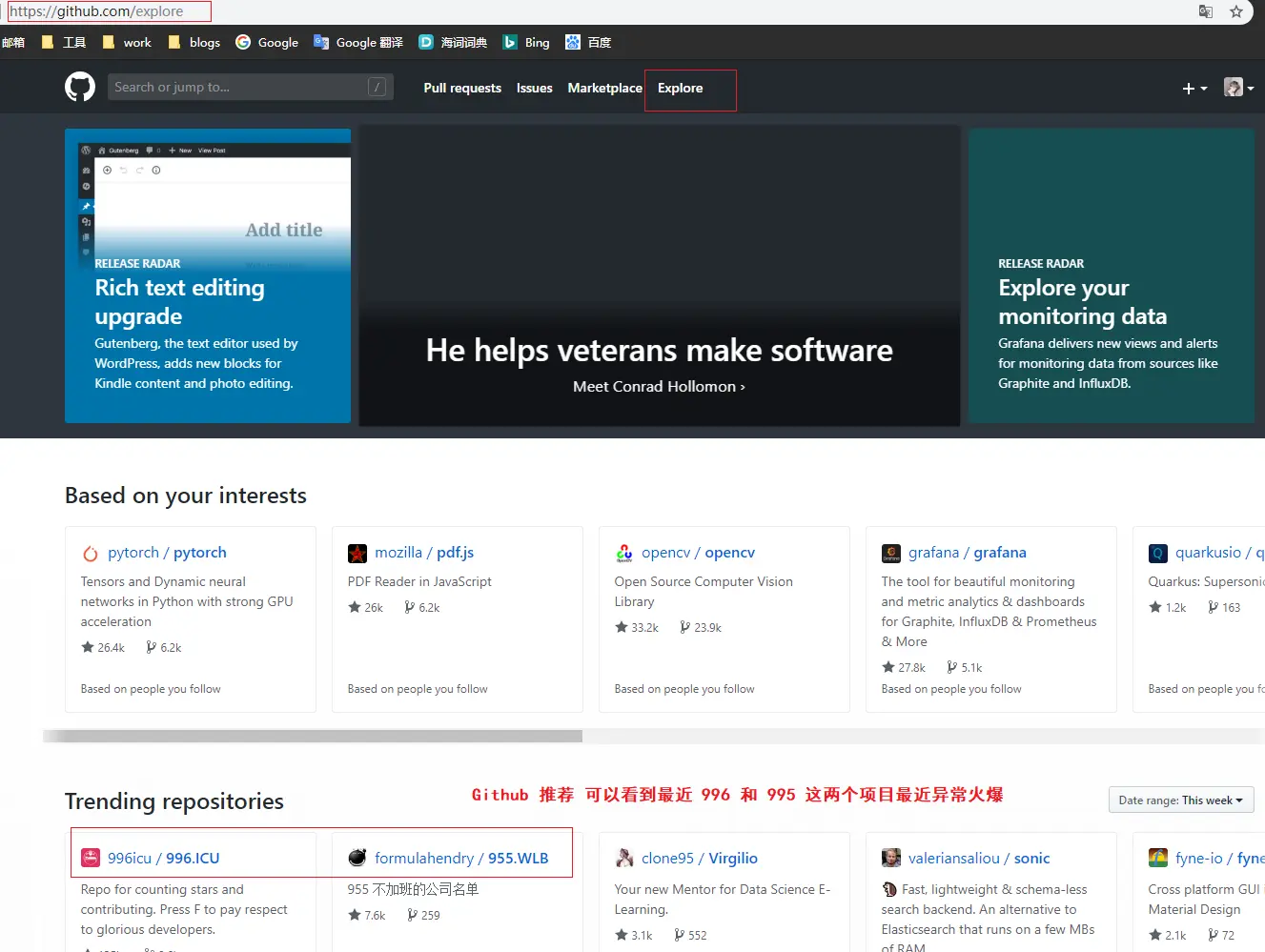1265x952 pixels.
Task: Open the 996icu / 996.ICU repository link
Action: click(x=163, y=858)
